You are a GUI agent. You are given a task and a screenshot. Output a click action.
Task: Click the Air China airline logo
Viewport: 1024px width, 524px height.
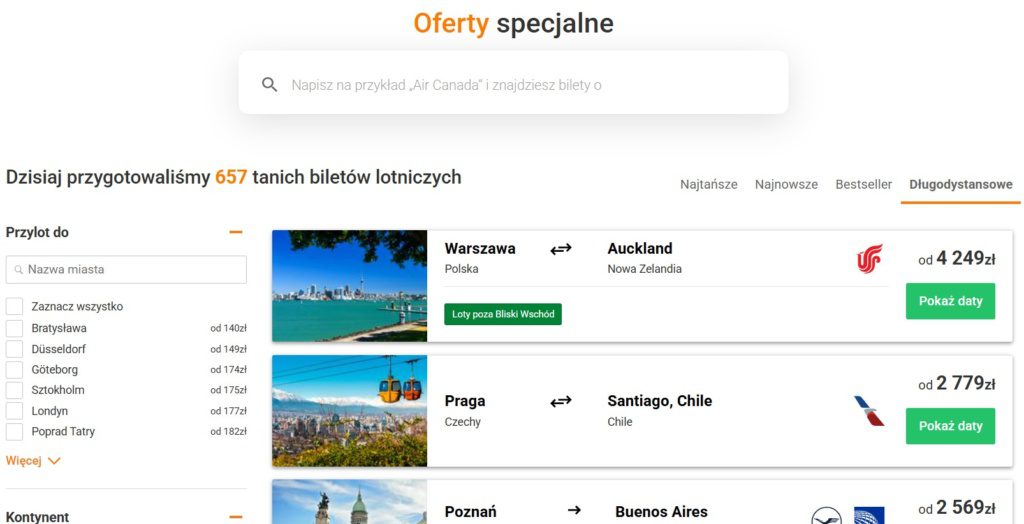(869, 258)
